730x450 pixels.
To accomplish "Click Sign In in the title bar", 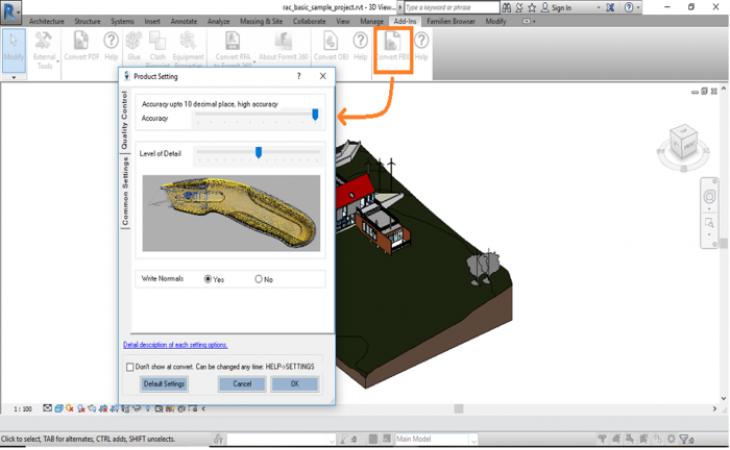I will click(561, 8).
